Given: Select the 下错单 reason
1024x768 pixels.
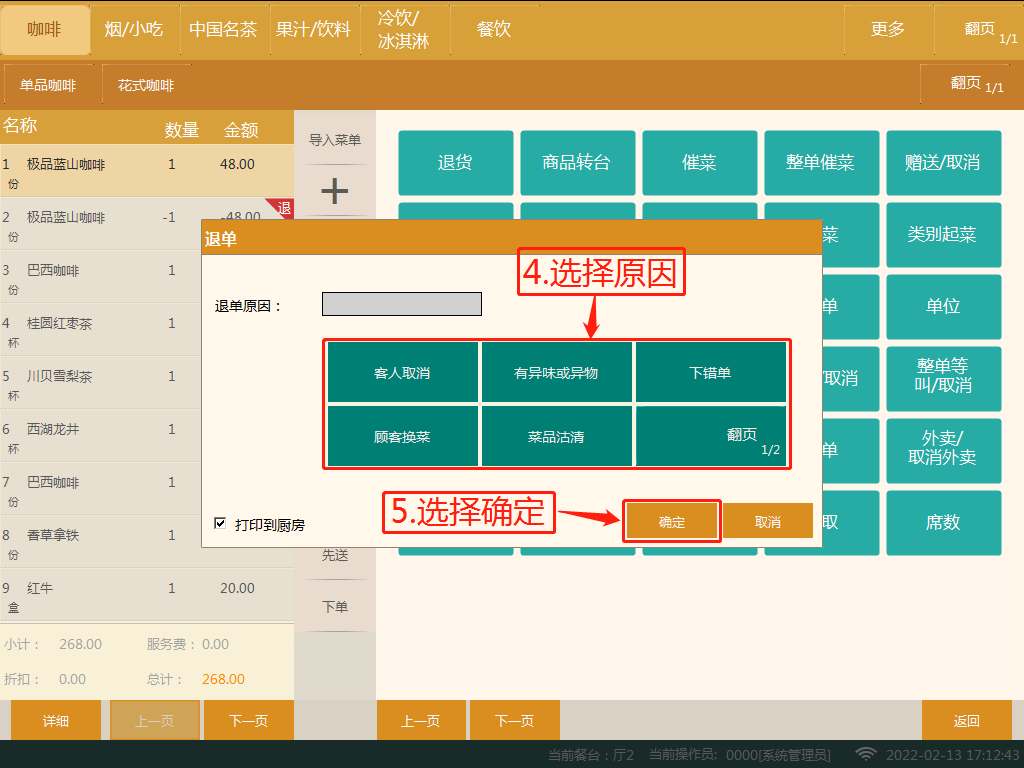Looking at the screenshot, I should coord(711,372).
